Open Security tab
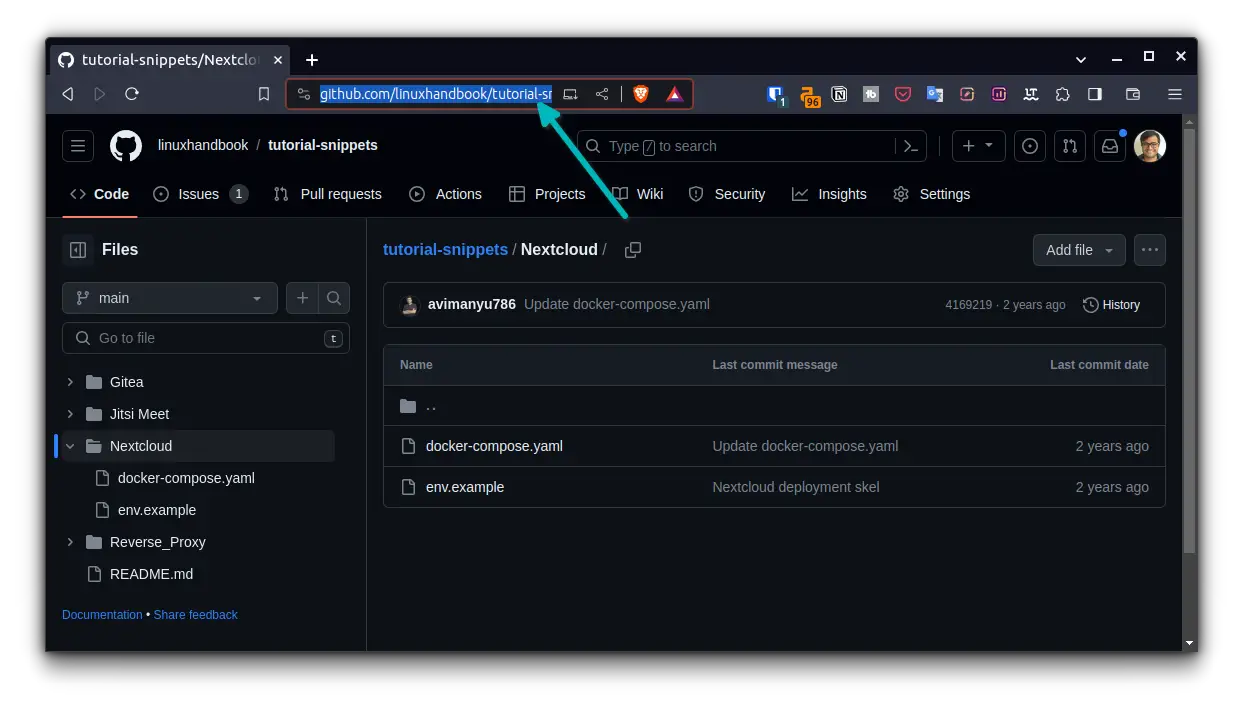 [x=727, y=194]
